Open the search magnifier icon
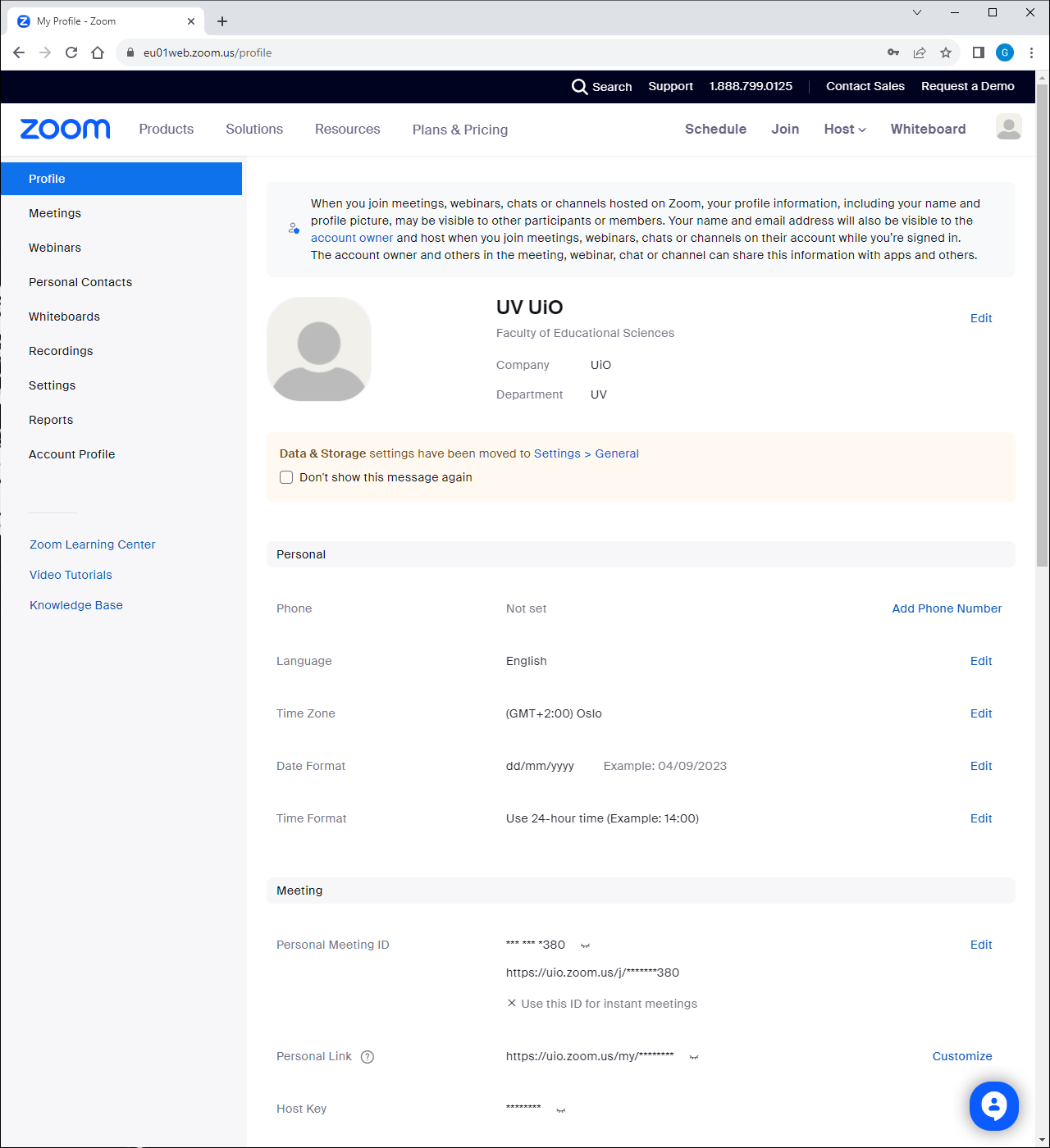The height and width of the screenshot is (1148, 1050). pyautogui.click(x=580, y=87)
